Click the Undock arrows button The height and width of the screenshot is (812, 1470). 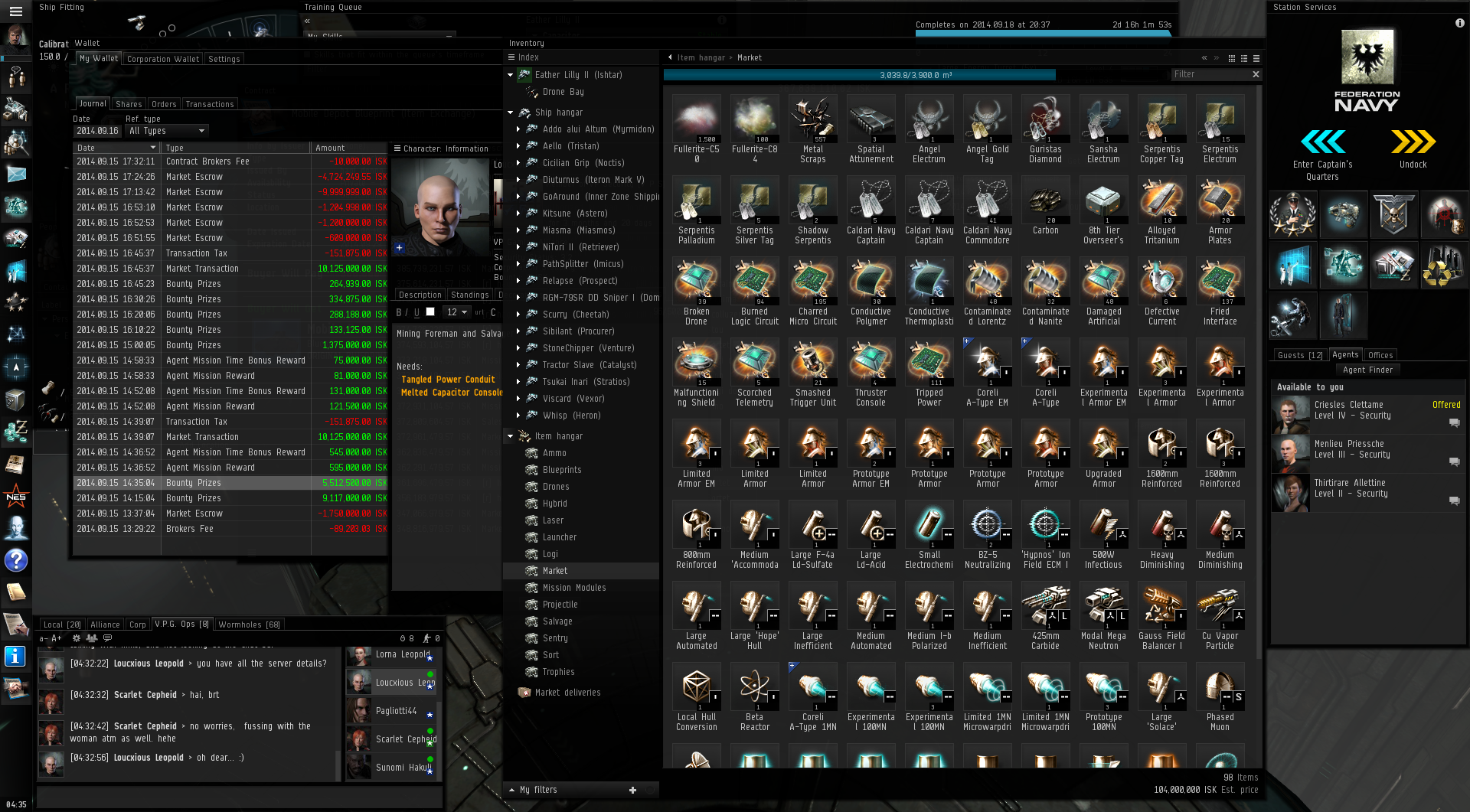point(1413,142)
